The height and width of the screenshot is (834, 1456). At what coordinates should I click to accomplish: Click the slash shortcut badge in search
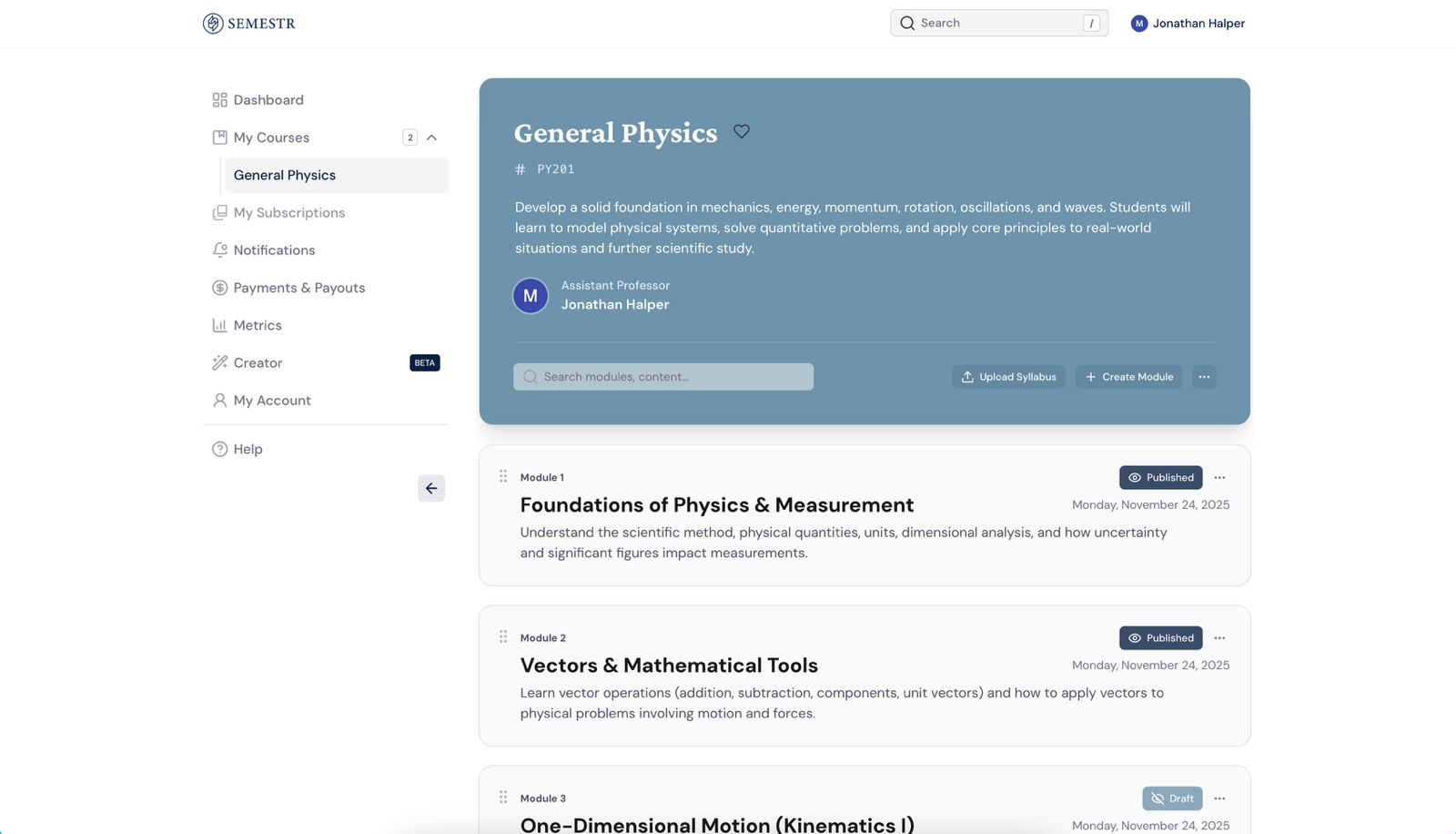1091,24
